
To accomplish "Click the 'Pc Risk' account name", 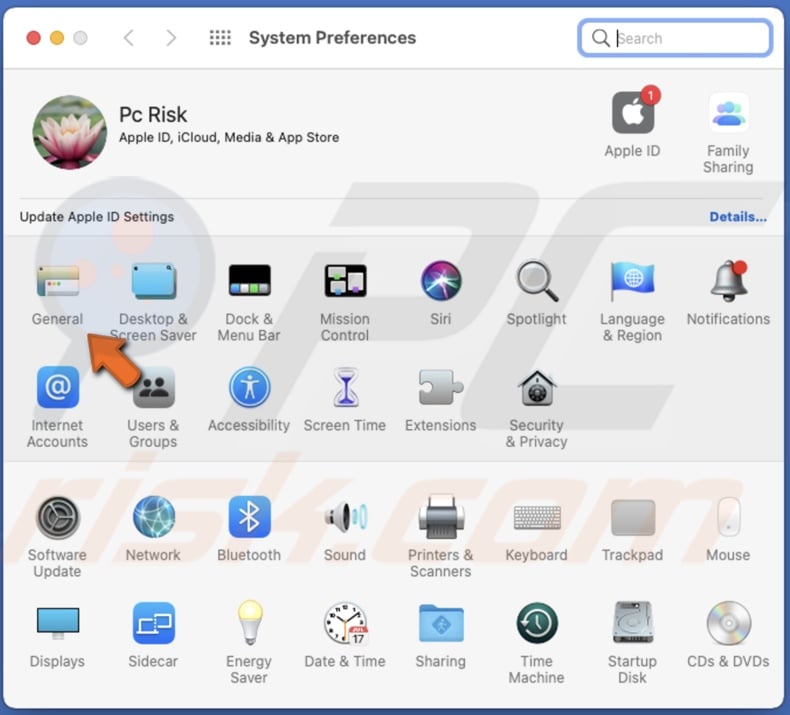I will (153, 115).
